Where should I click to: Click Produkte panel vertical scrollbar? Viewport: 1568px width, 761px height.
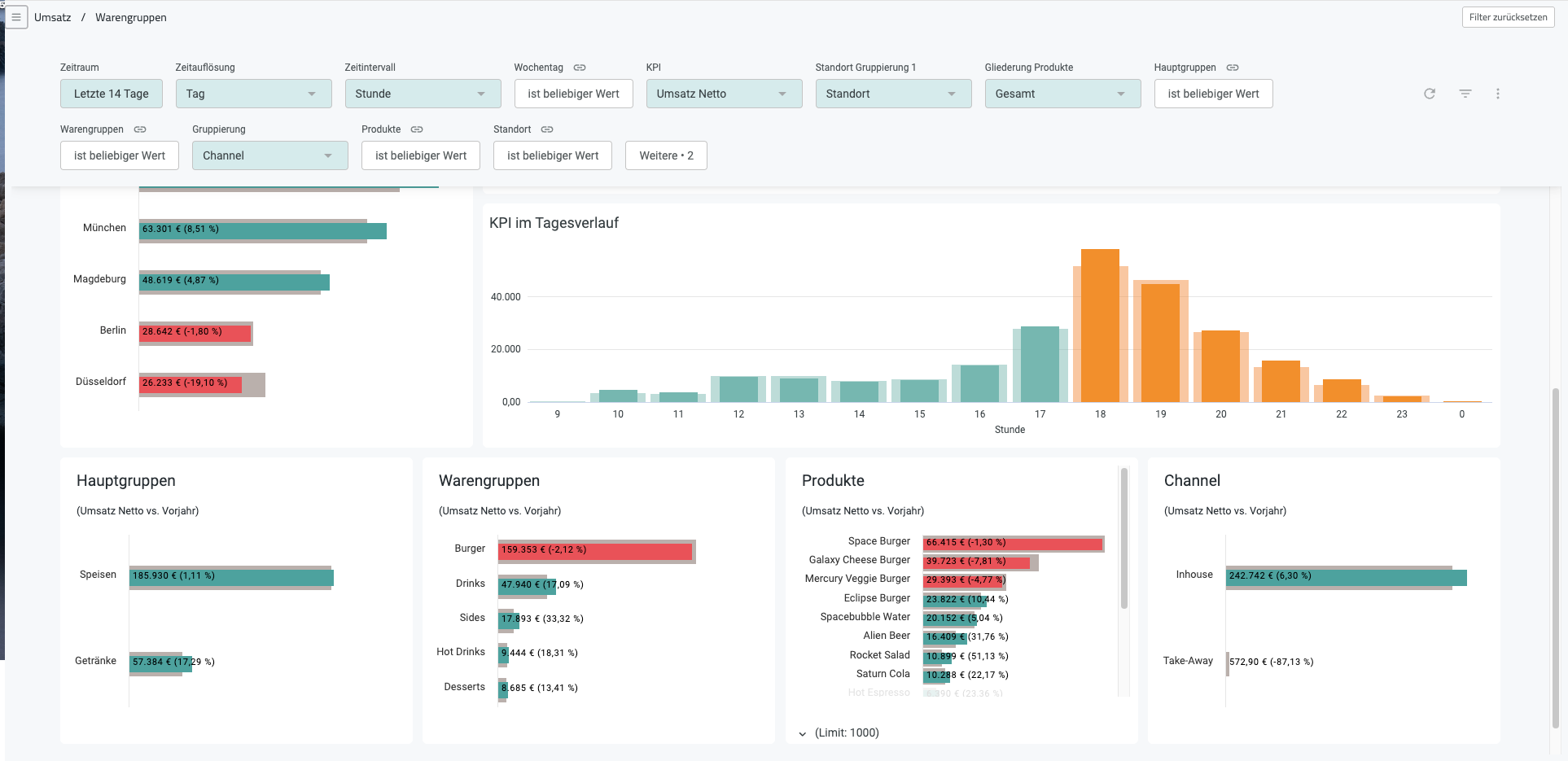tap(1124, 539)
